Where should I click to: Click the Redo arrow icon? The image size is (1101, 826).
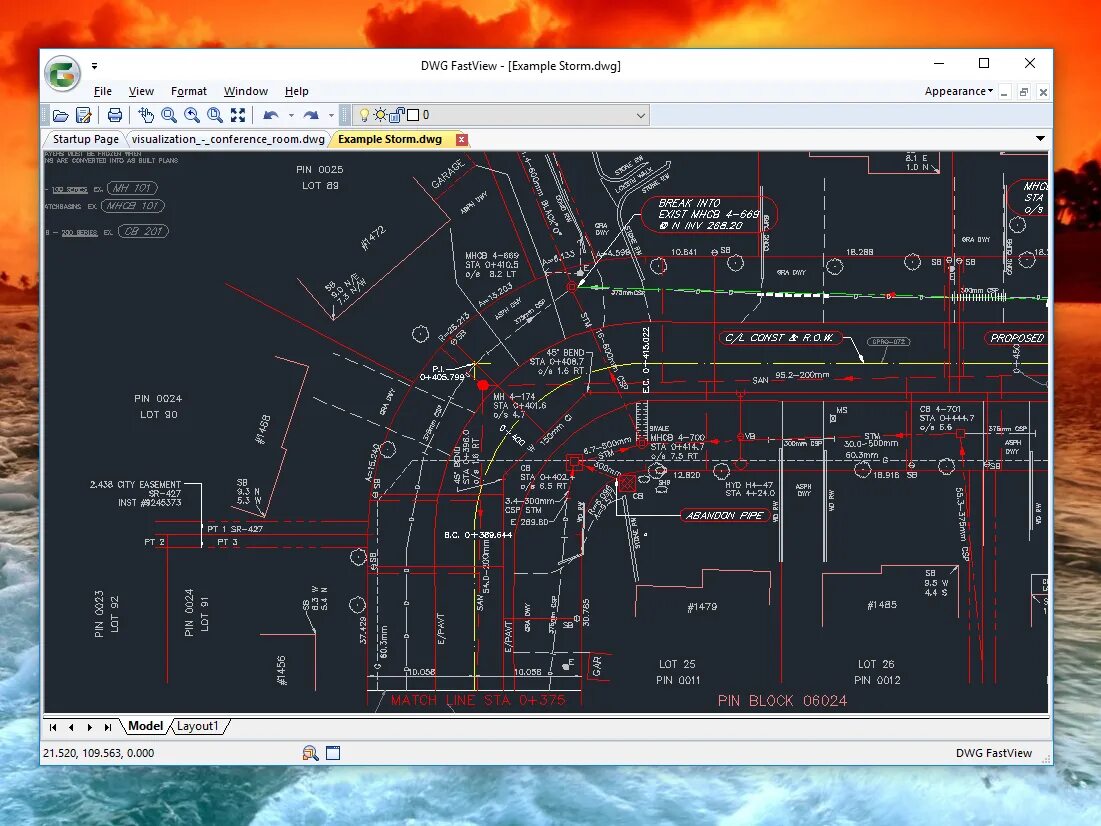coord(311,115)
